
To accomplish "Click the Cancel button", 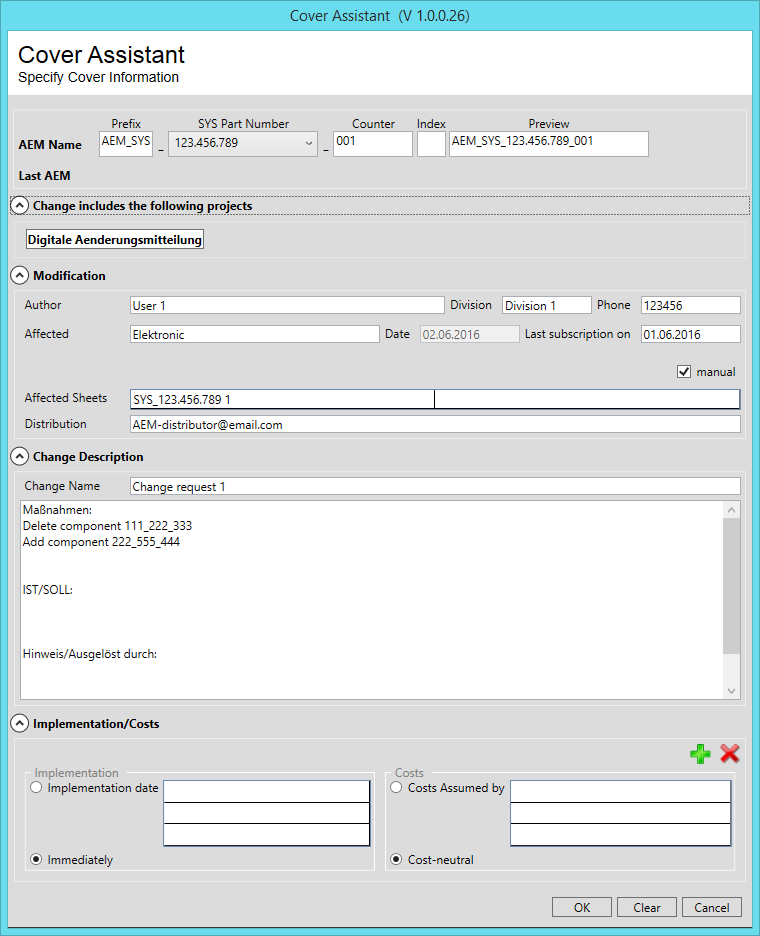I will coord(711,908).
